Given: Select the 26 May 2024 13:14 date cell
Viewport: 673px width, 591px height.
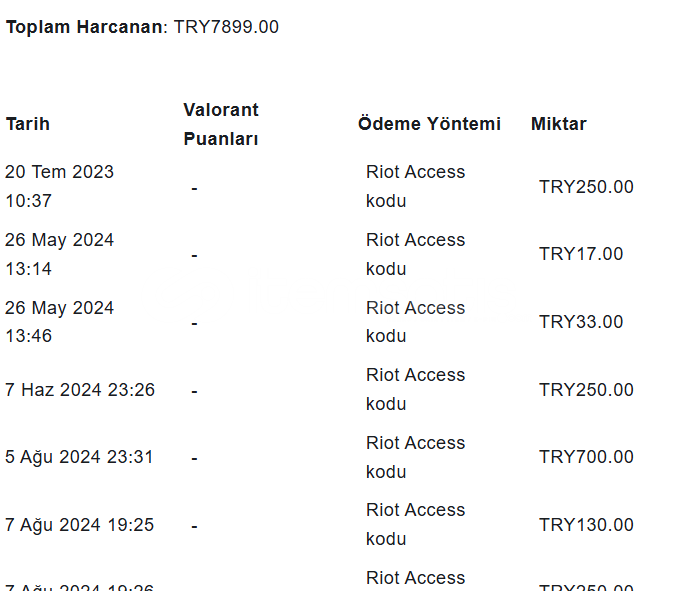Looking at the screenshot, I should click(x=59, y=254).
